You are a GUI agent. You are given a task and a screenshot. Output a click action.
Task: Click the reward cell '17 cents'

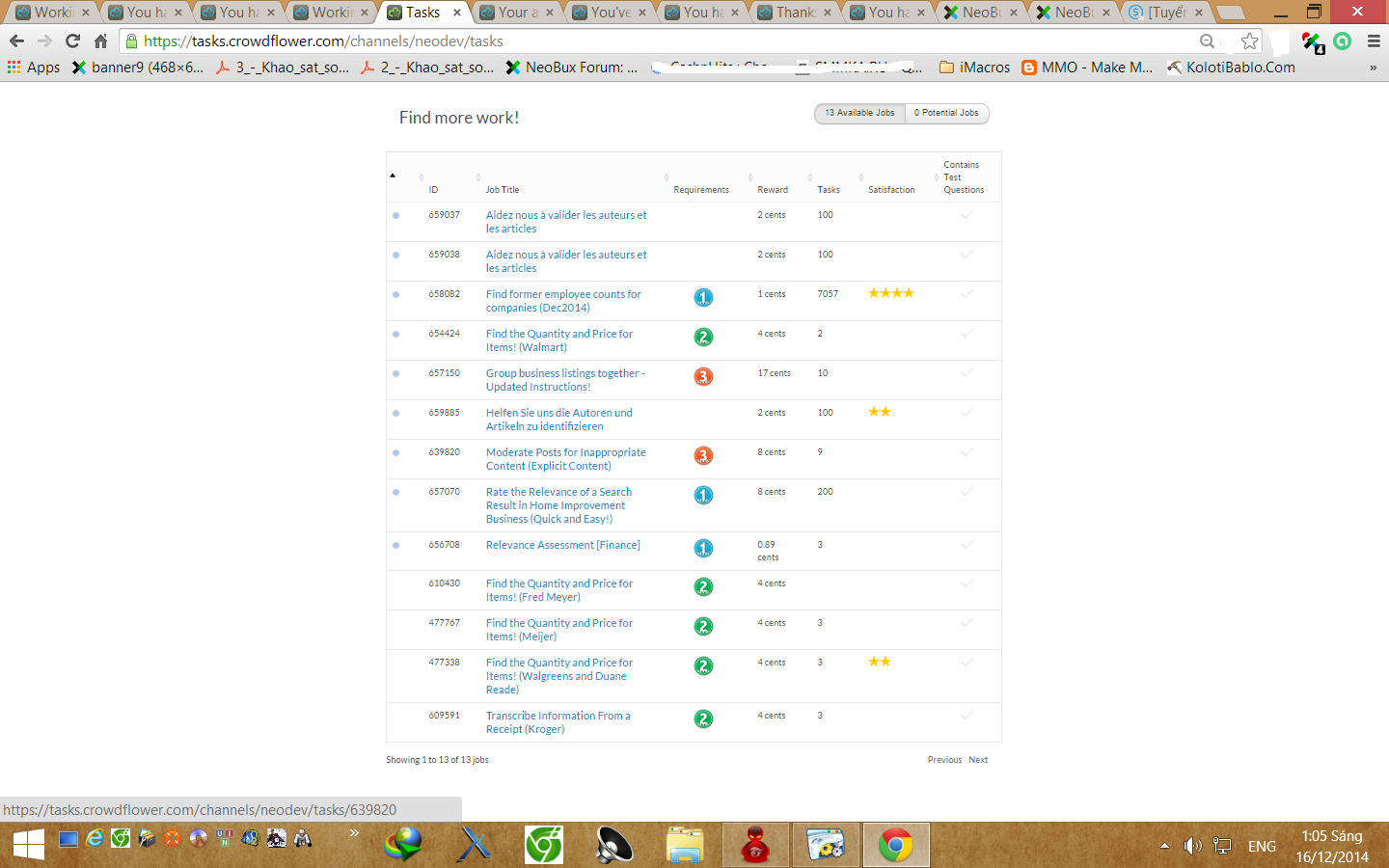(774, 373)
